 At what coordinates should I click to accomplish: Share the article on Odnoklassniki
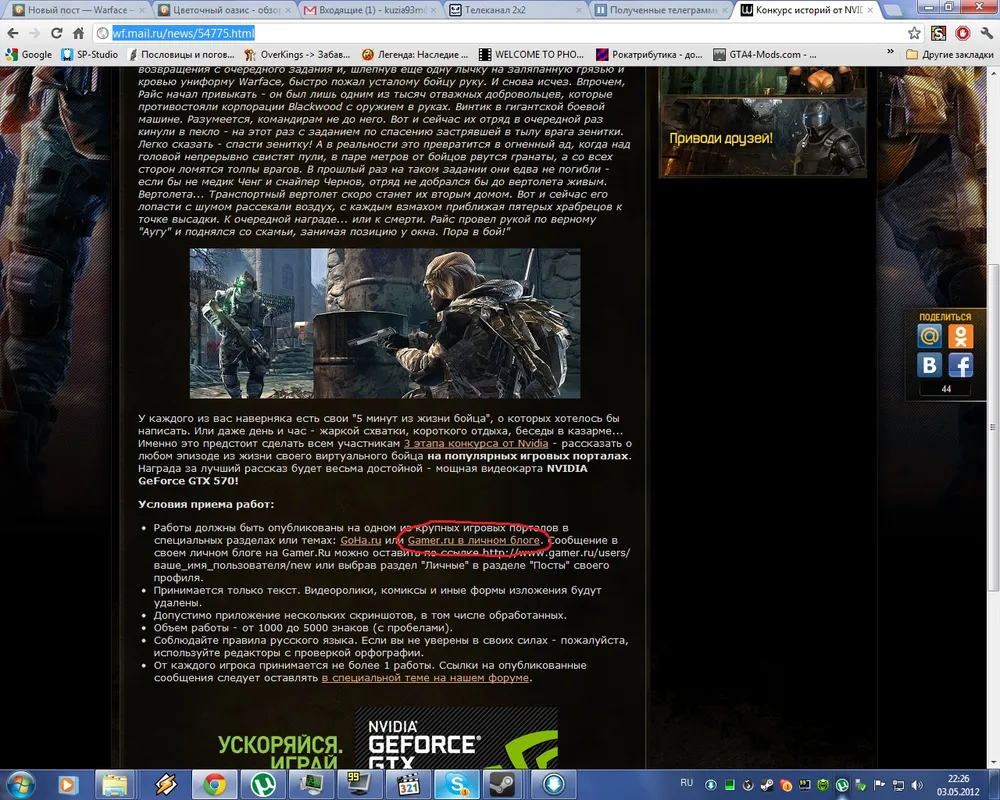[x=961, y=337]
